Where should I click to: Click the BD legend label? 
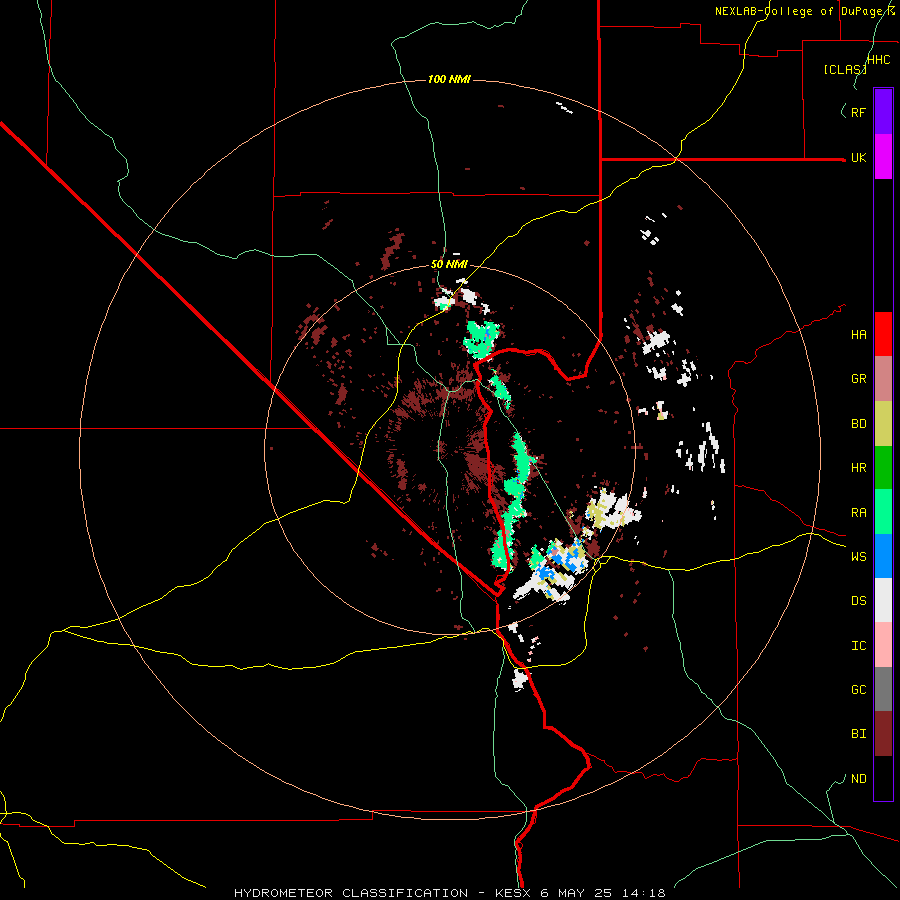tap(858, 424)
